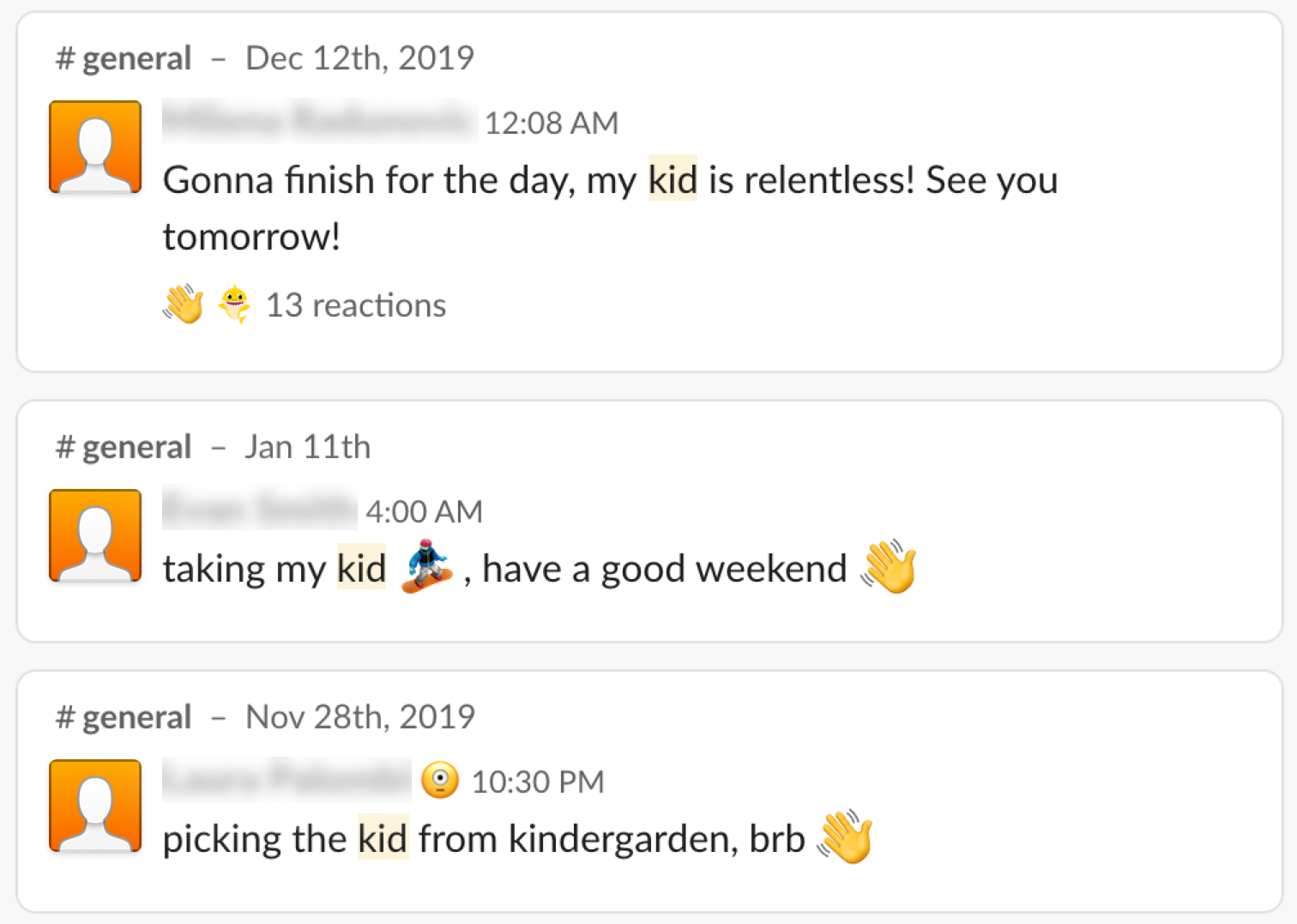Click the snowboarder emoji in the message
This screenshot has height=924, width=1297.
coord(427,567)
